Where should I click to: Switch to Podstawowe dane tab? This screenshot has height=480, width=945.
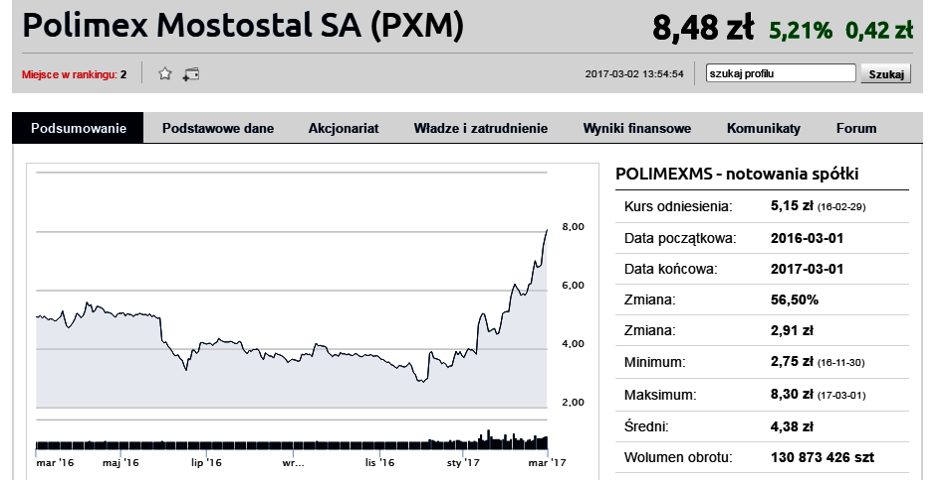point(218,128)
